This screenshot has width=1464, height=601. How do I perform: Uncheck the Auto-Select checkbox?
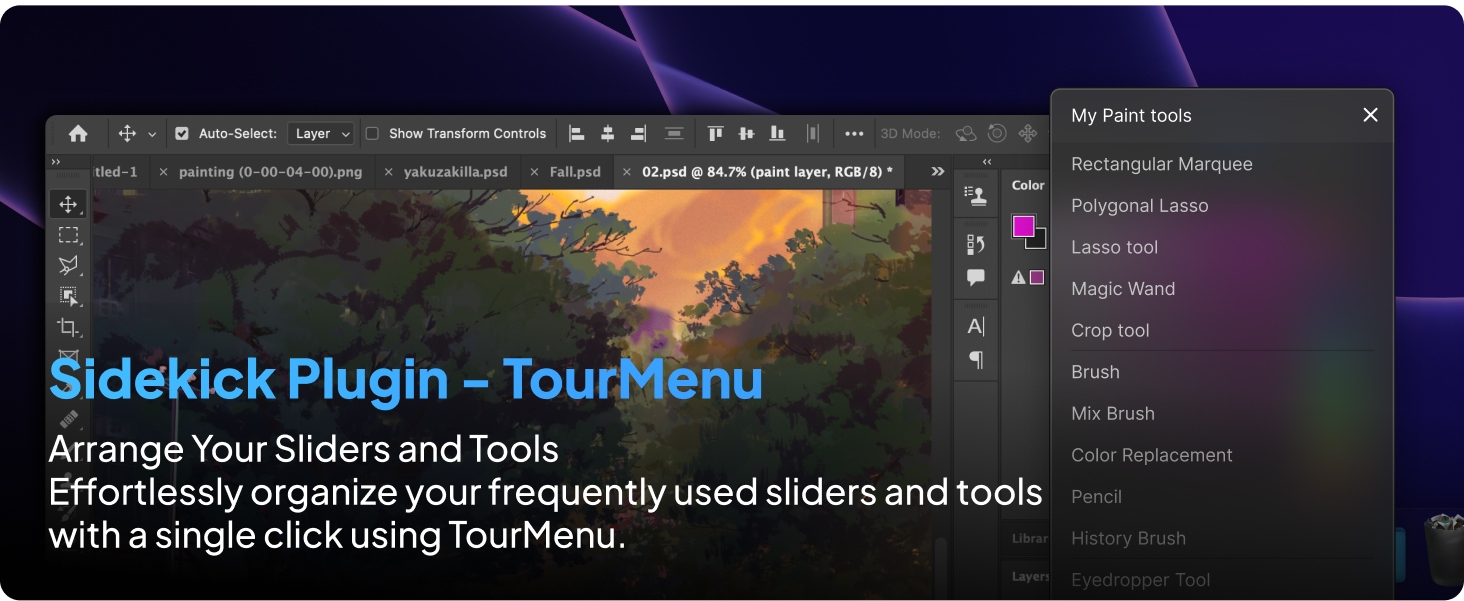pyautogui.click(x=182, y=134)
